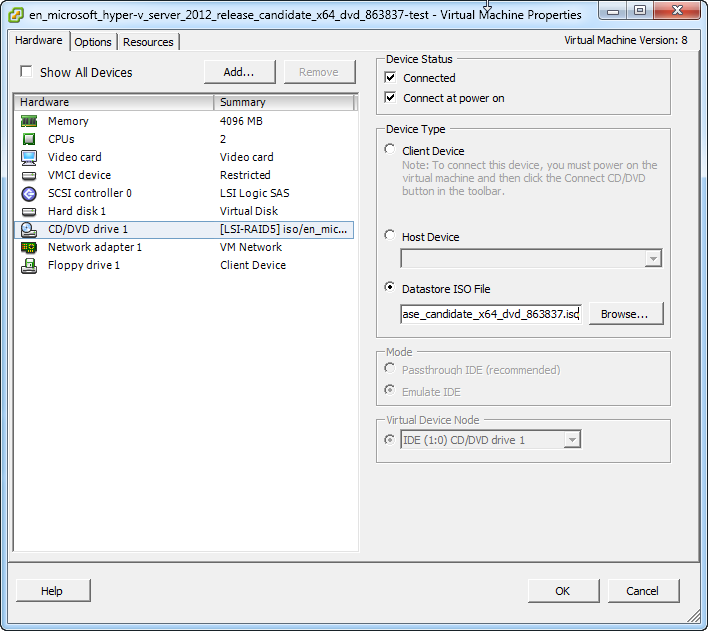Viewport: 708px width, 631px height.
Task: Click the Hardware column header
Action: pos(114,102)
